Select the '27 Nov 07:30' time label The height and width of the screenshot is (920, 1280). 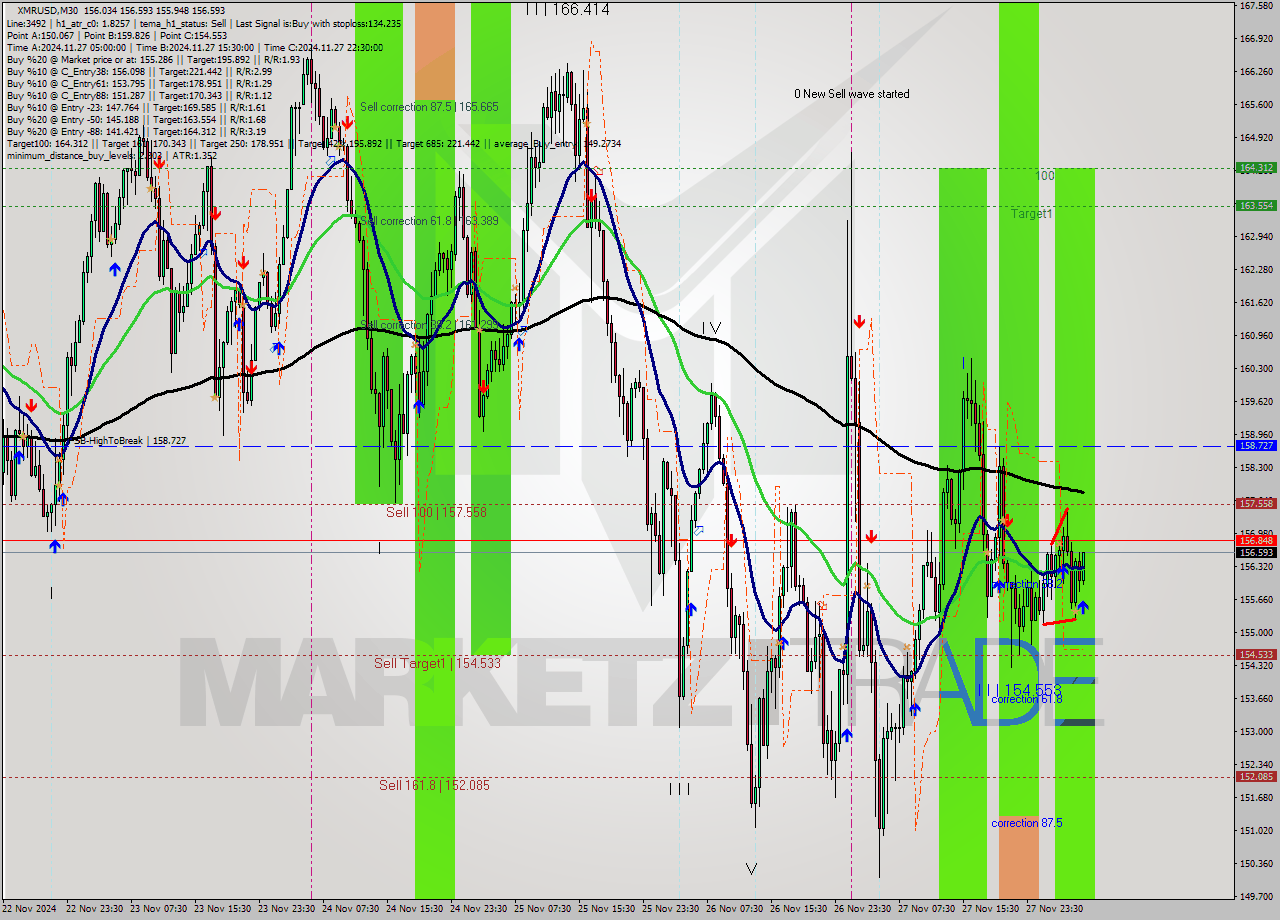925,909
